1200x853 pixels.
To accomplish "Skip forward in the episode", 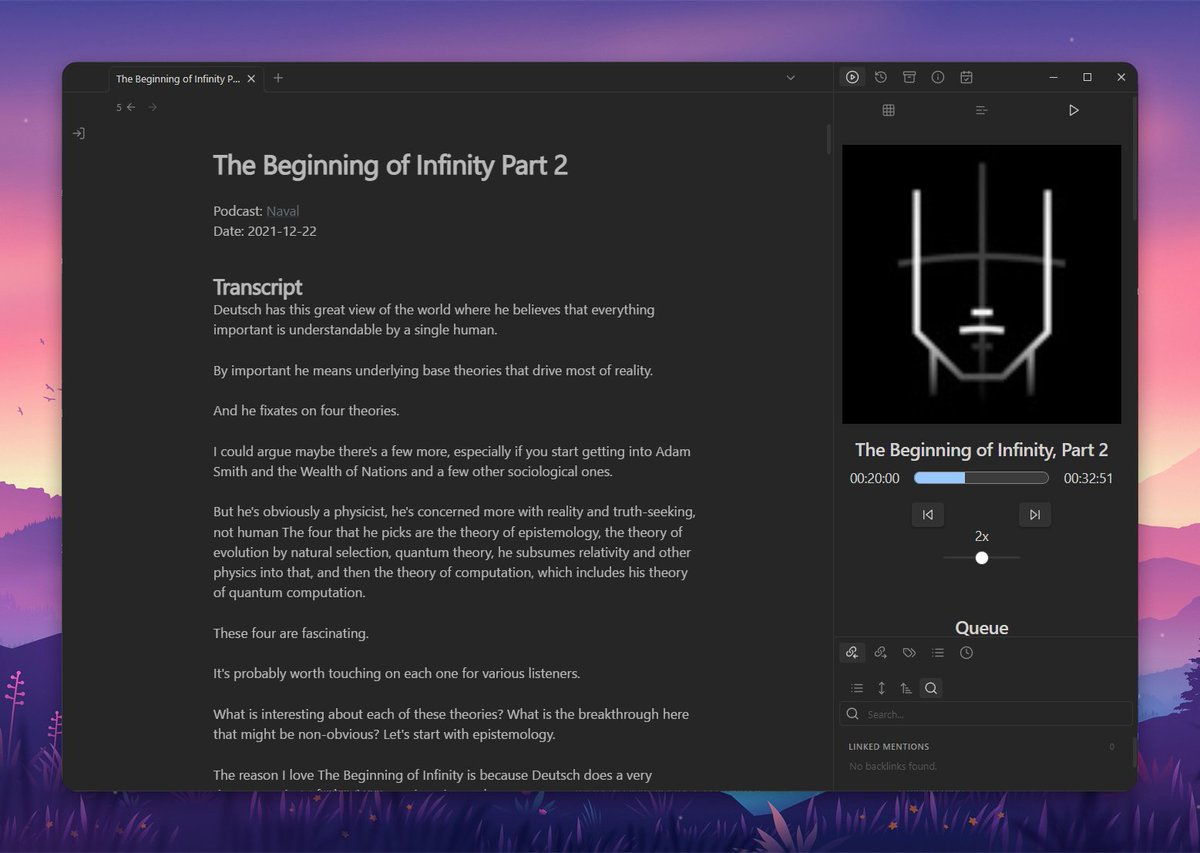I will tap(1035, 514).
